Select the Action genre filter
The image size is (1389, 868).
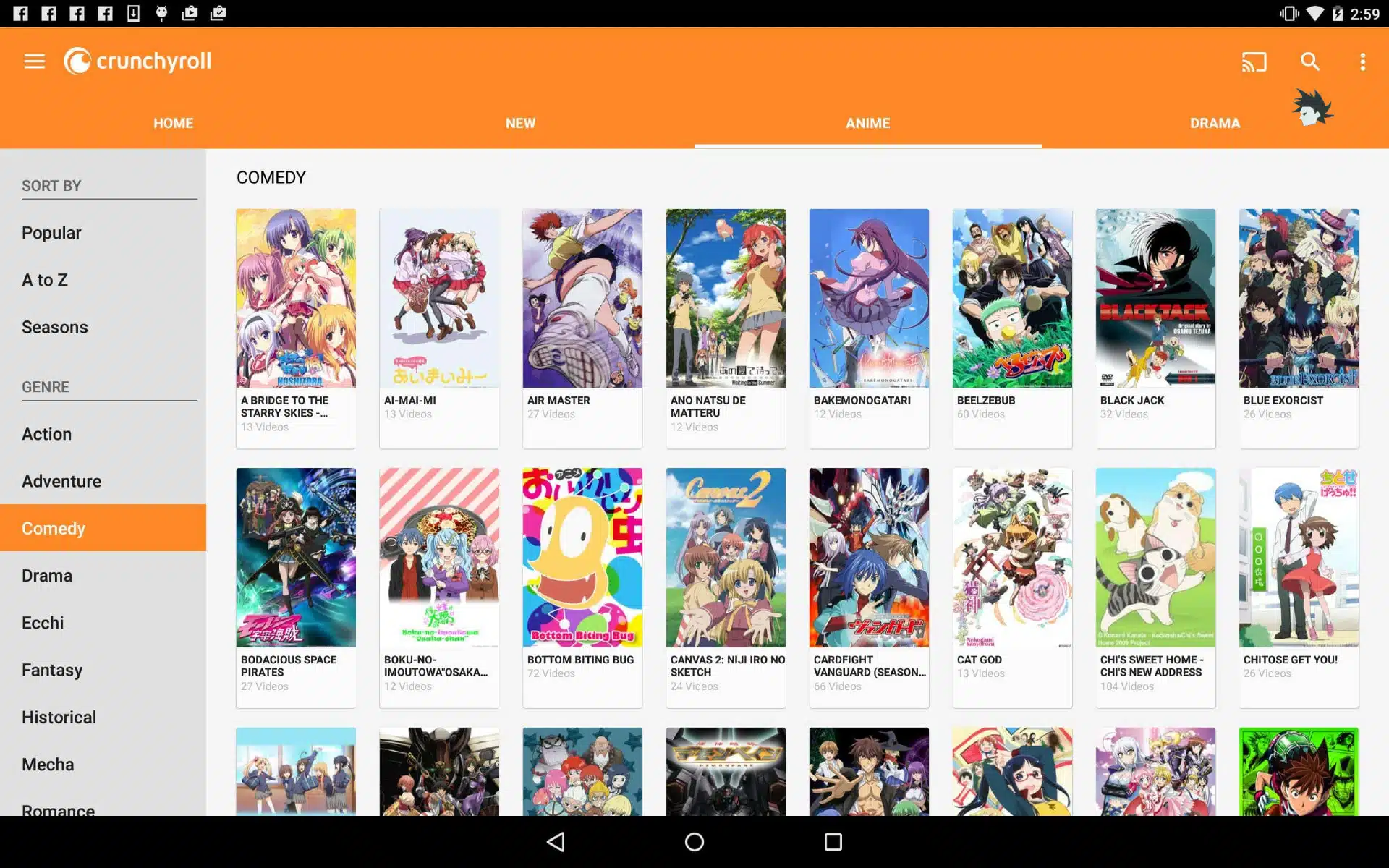(x=46, y=434)
